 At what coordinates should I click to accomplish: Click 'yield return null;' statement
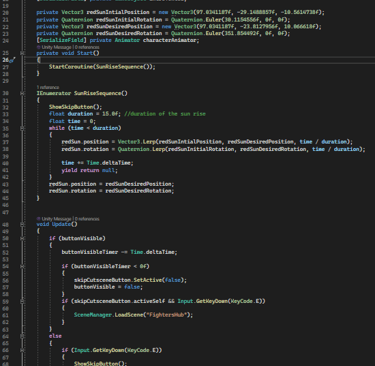(x=89, y=170)
